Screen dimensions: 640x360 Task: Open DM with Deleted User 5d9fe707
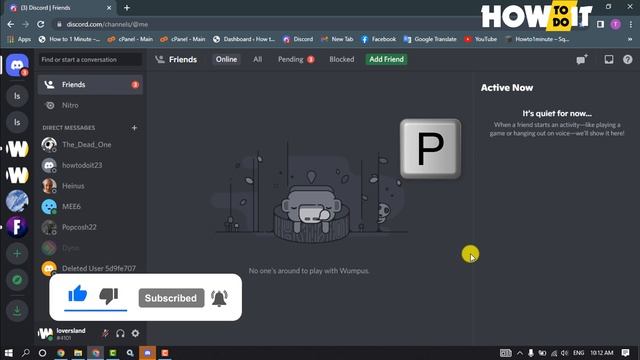click(90, 268)
